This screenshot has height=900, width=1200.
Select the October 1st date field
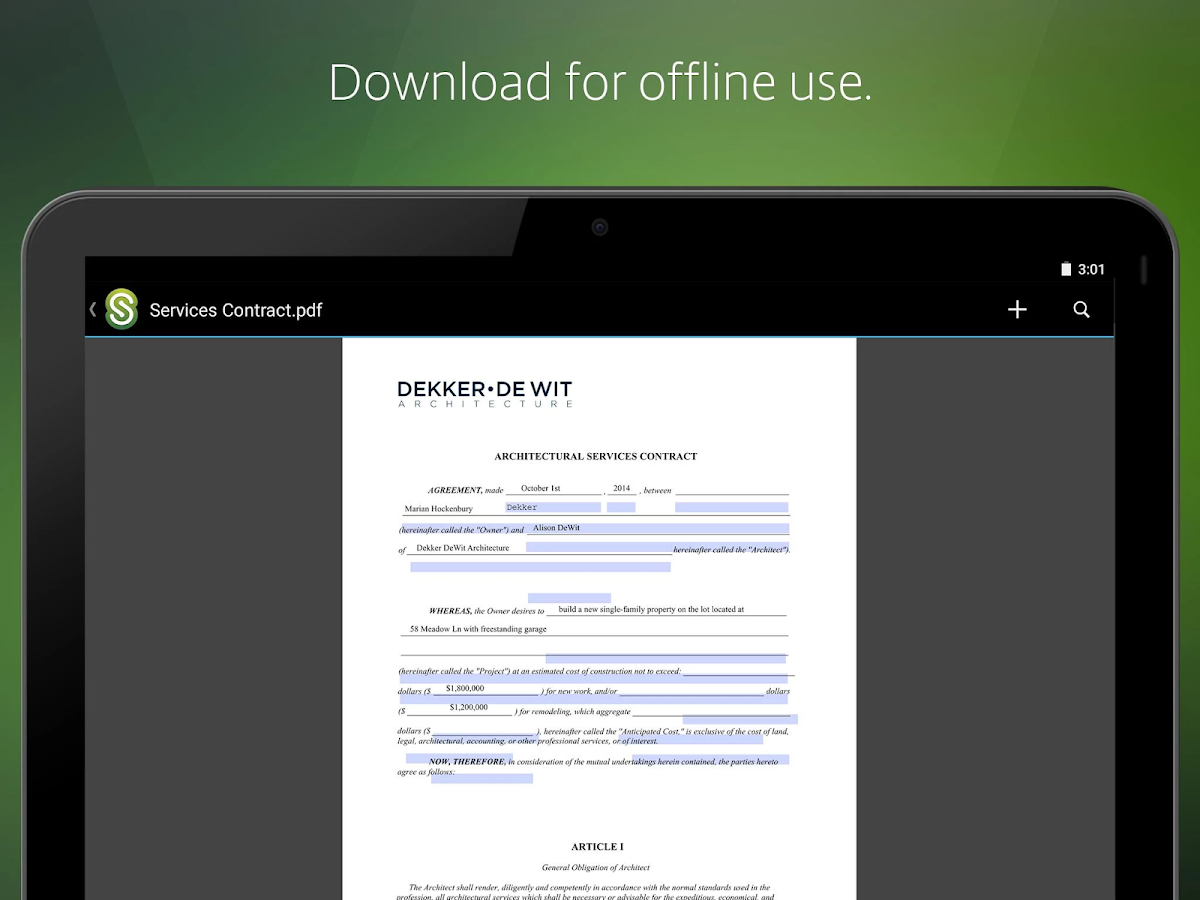click(553, 489)
